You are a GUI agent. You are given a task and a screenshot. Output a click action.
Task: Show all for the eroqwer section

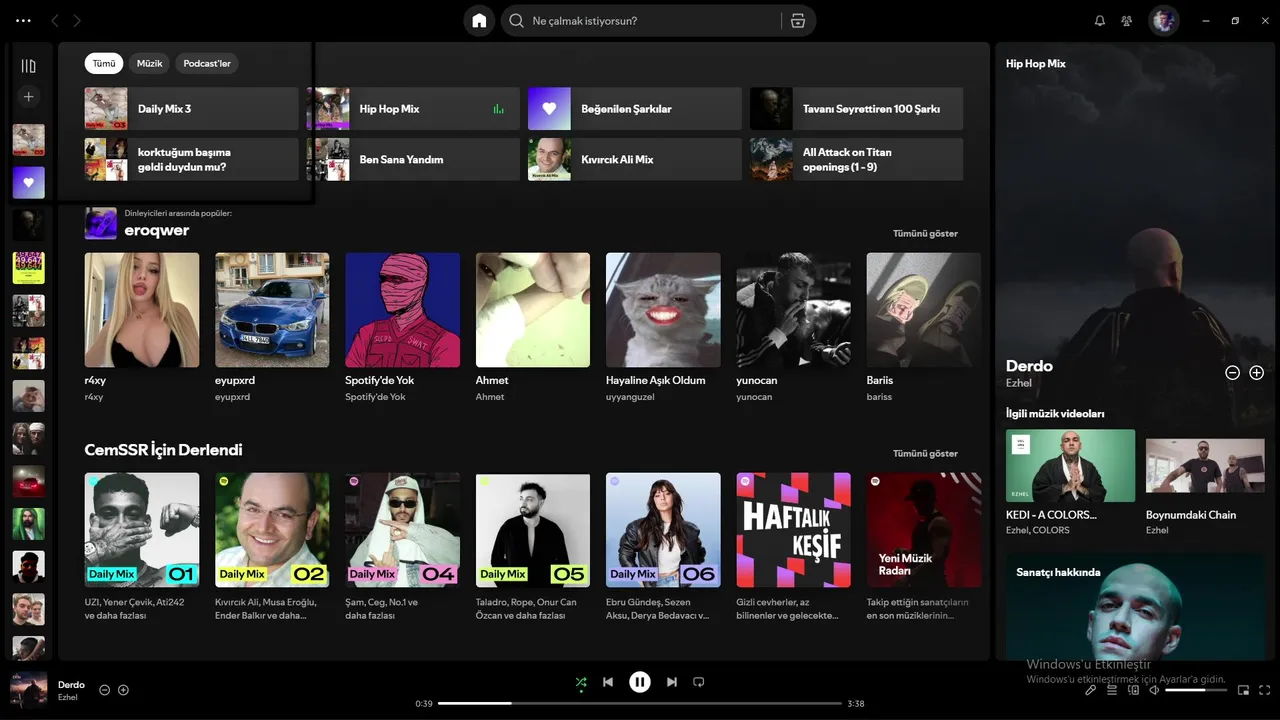click(x=925, y=234)
